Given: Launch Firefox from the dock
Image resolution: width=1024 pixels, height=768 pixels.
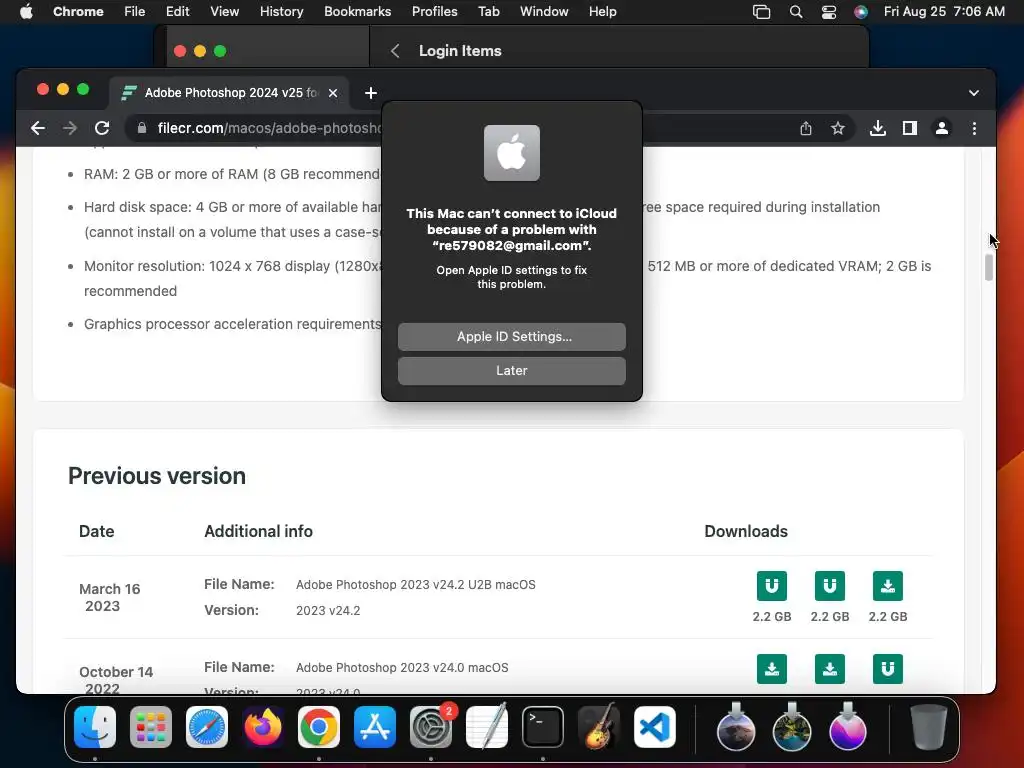Looking at the screenshot, I should (263, 727).
